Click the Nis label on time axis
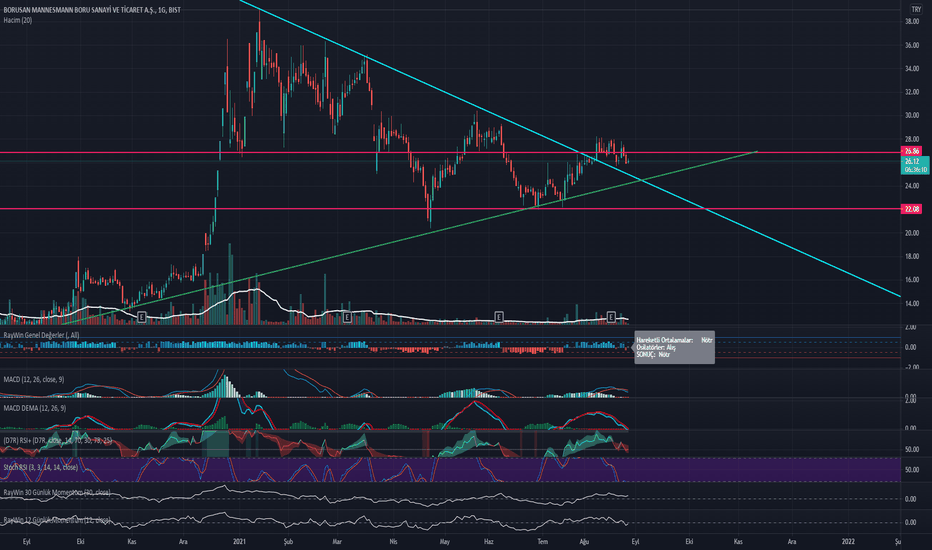 393,542
